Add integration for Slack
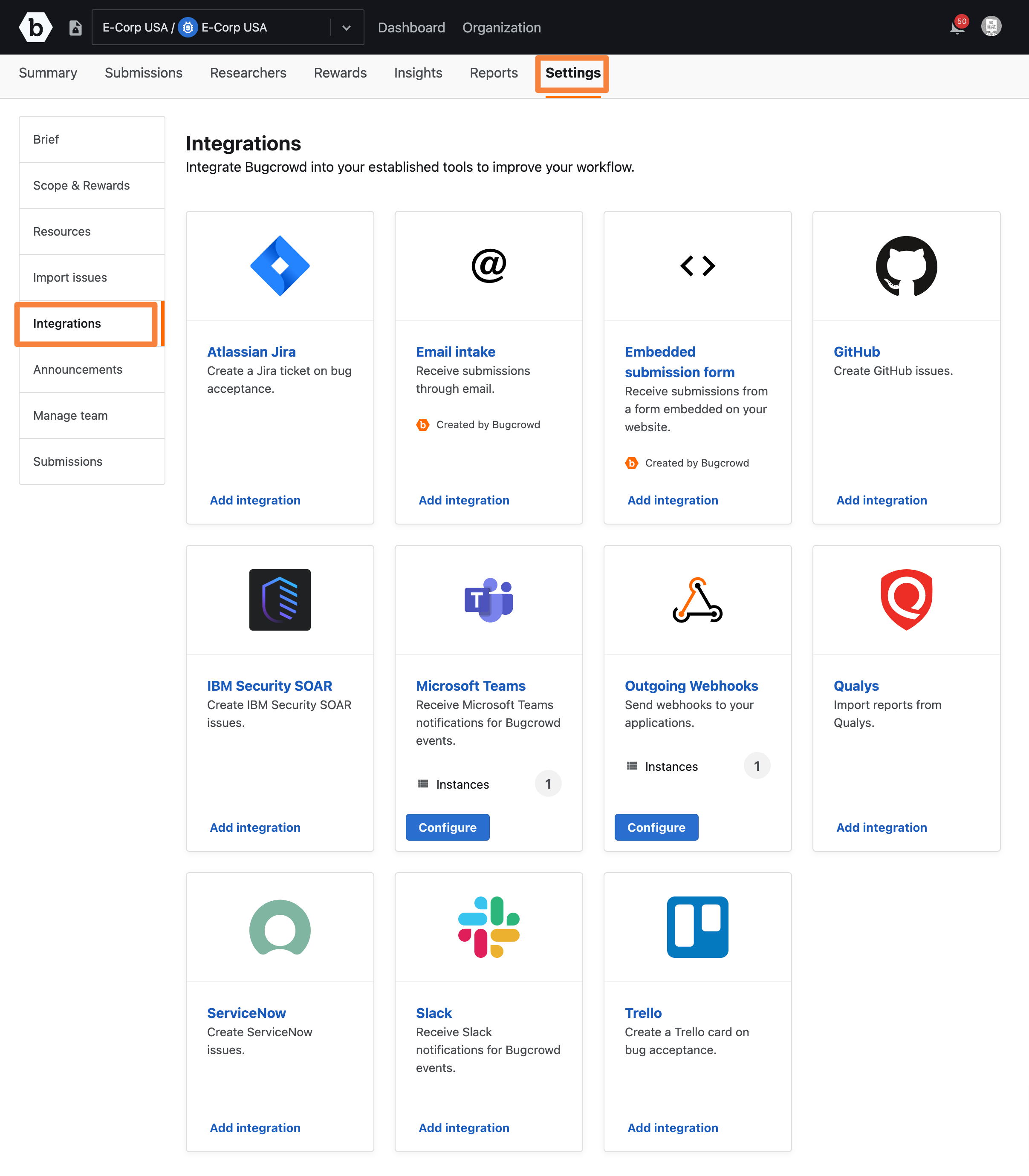1029x1176 pixels. click(x=464, y=1128)
